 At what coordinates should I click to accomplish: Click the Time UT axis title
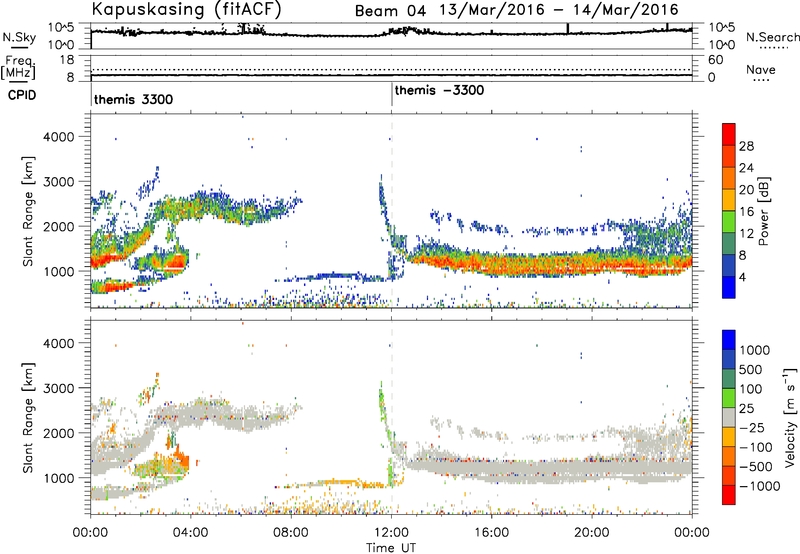coord(391,548)
